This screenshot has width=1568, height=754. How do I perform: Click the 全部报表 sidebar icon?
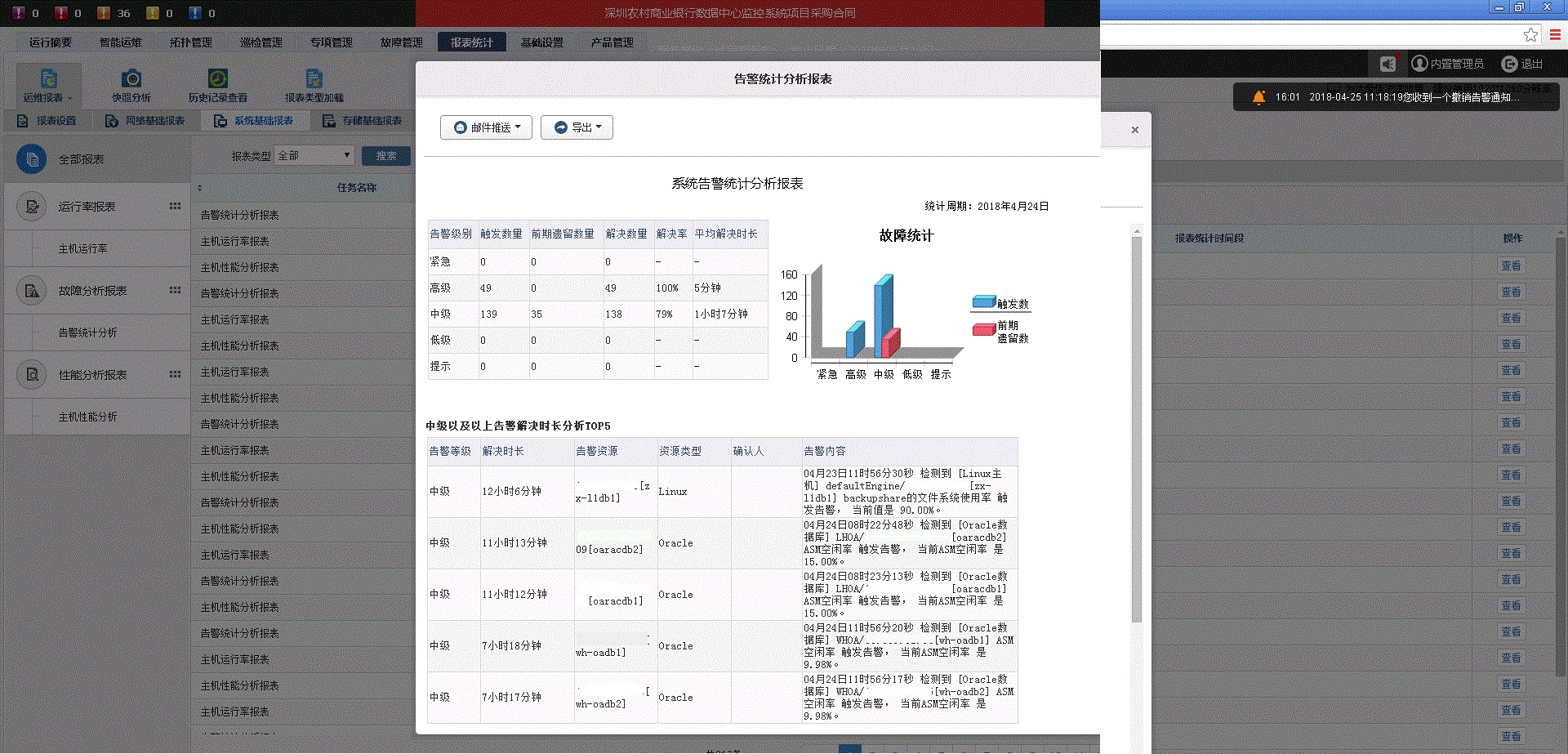(x=31, y=158)
